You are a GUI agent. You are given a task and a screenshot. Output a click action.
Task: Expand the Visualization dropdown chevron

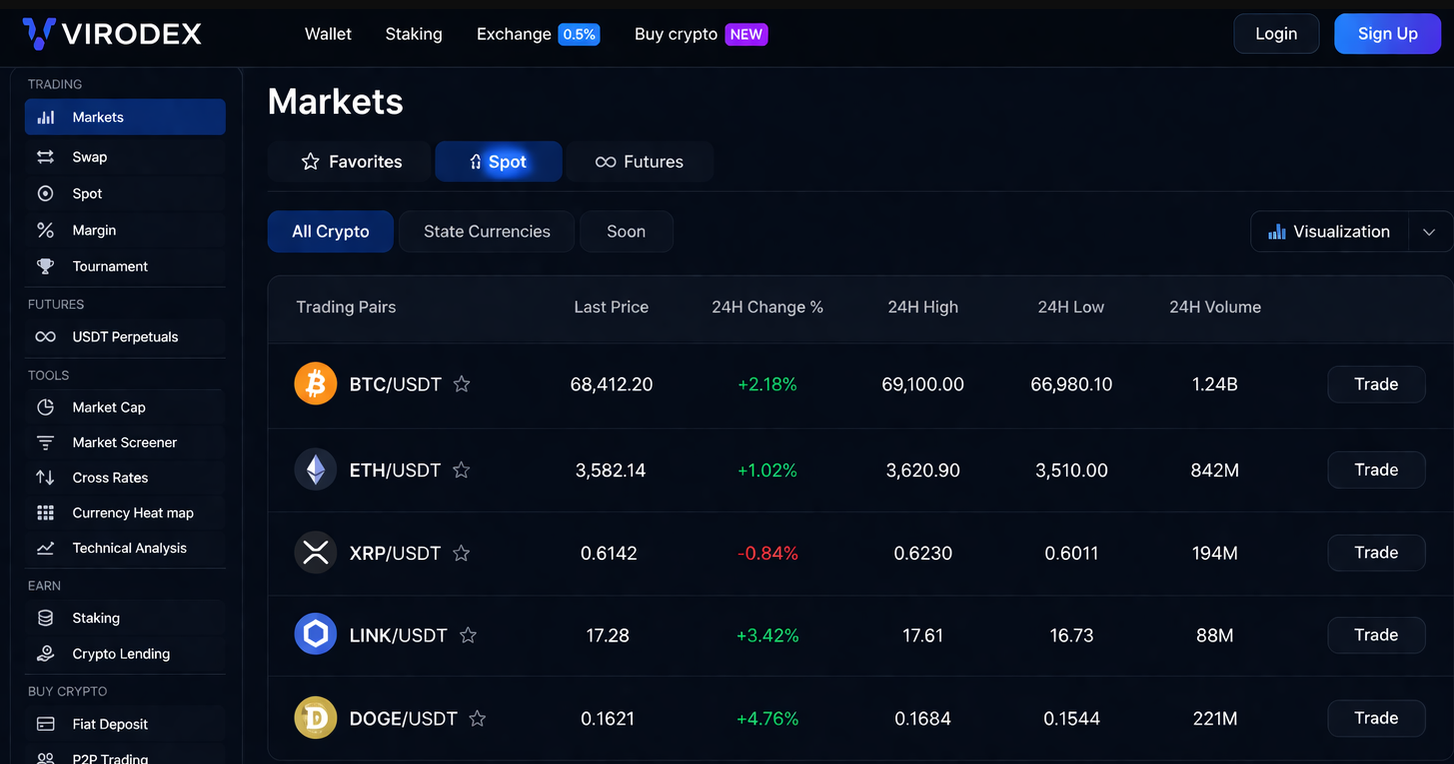(1429, 232)
